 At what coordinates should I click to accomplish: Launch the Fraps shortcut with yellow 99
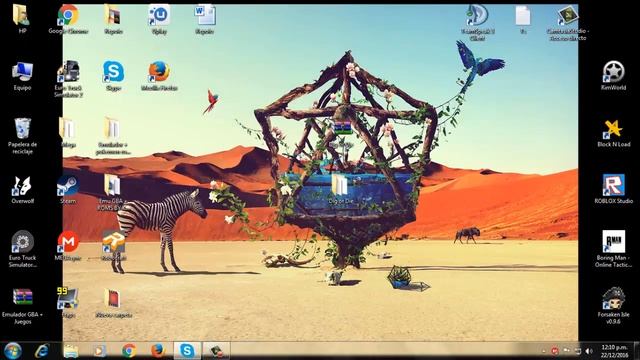click(68, 298)
